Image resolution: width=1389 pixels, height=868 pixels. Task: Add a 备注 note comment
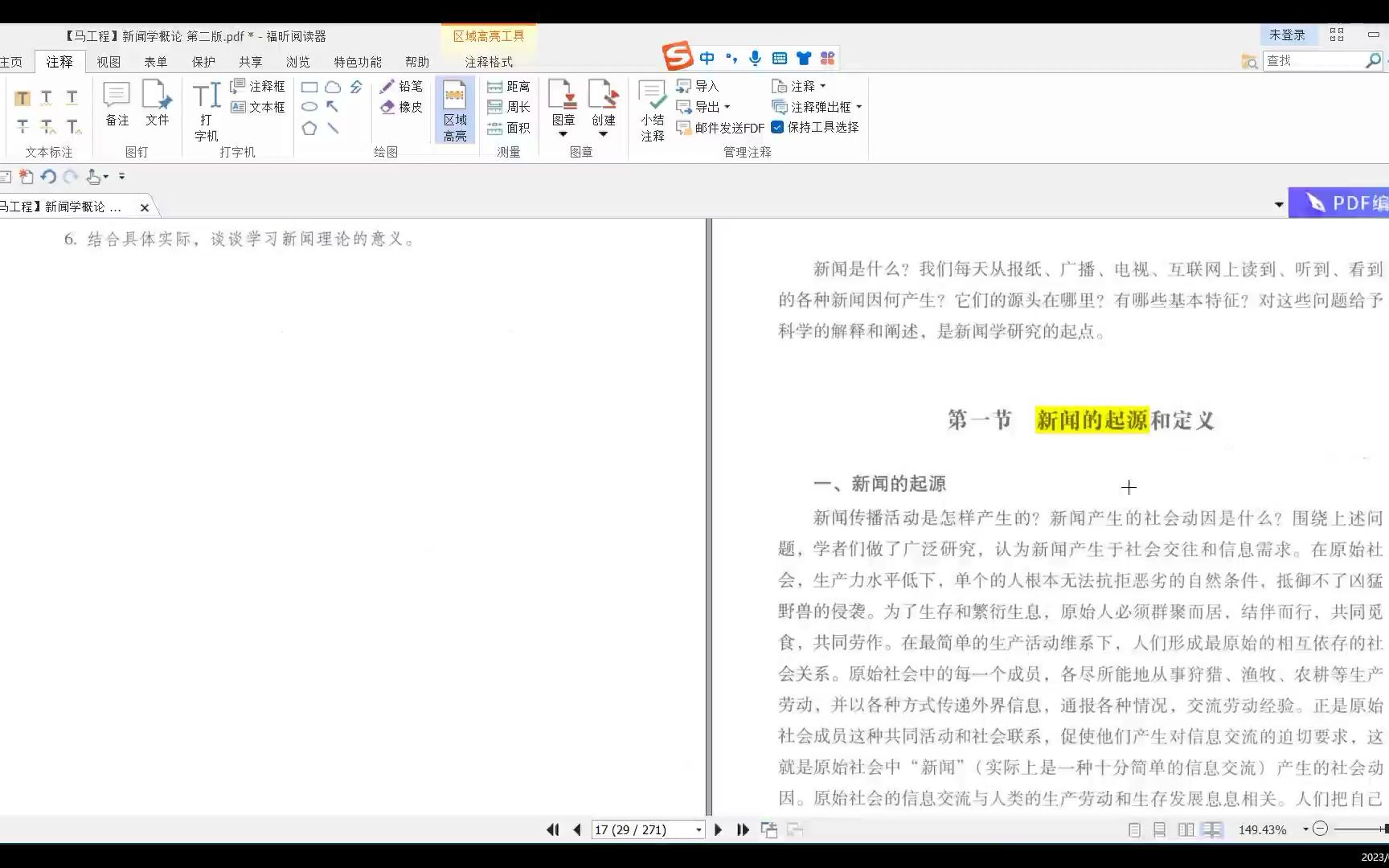click(117, 103)
